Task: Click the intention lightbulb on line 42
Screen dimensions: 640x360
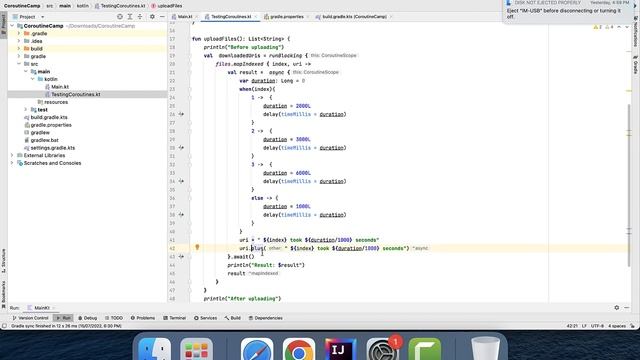Action: [x=197, y=247]
